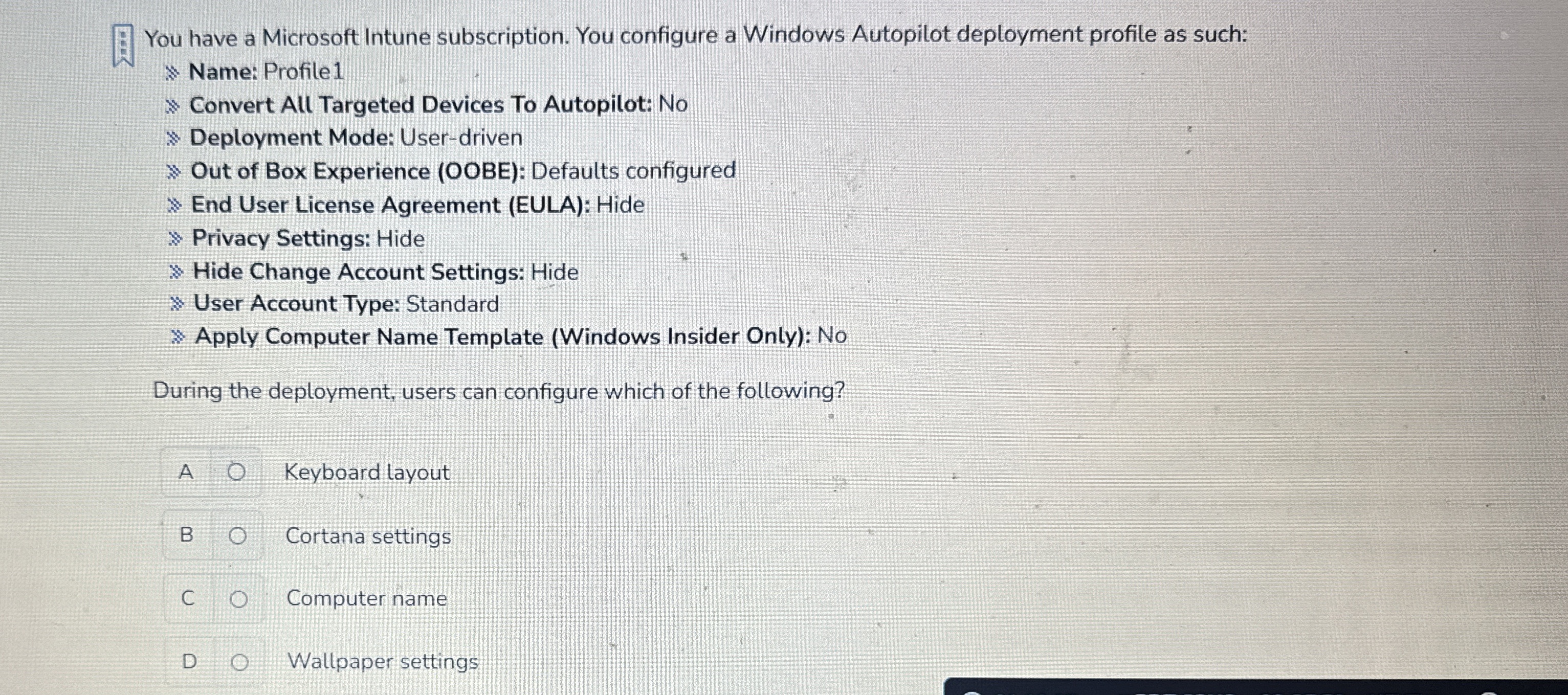
Task: Choose answer option B
Action: [187, 535]
